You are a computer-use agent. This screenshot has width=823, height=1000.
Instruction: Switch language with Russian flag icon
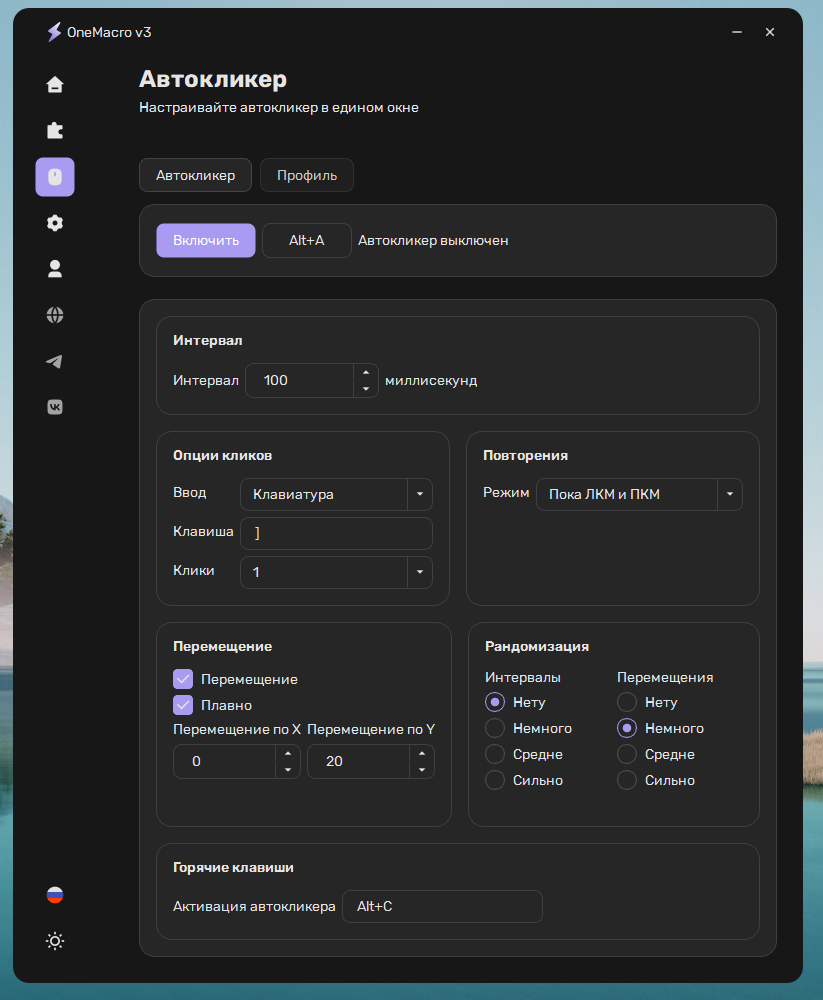(55, 895)
